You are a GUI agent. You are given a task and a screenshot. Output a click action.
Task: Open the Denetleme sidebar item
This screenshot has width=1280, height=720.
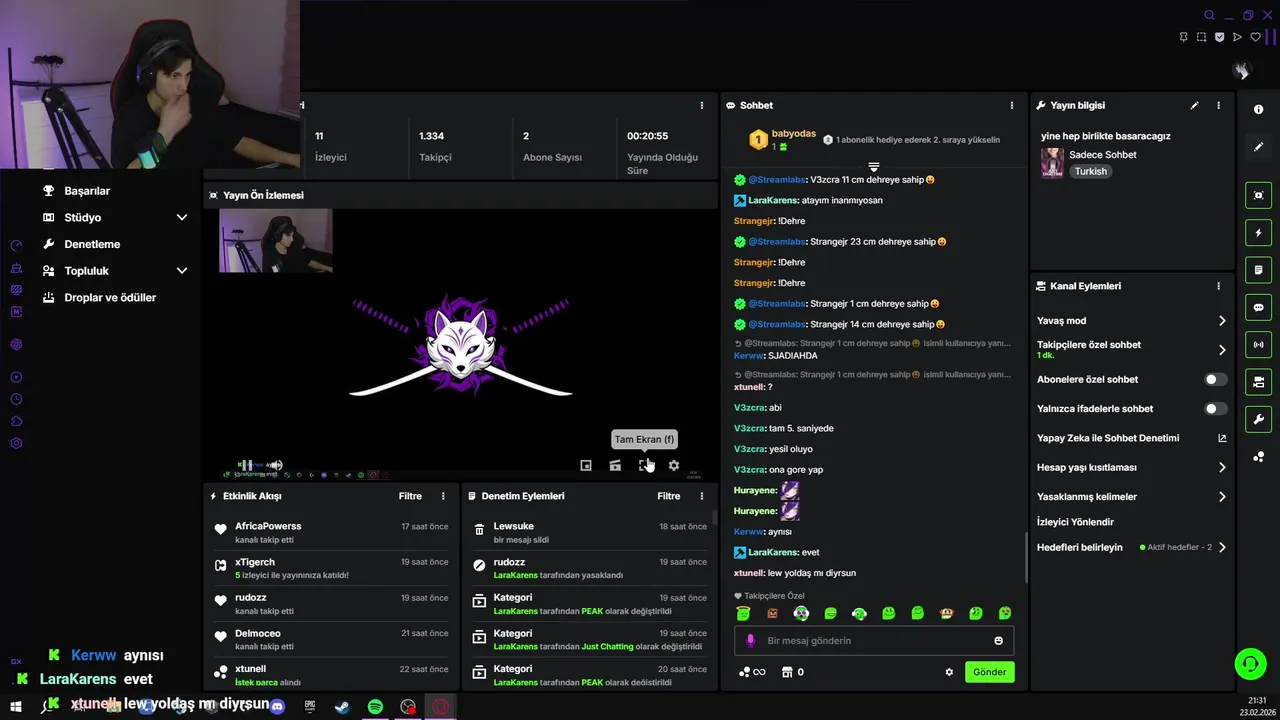[x=92, y=244]
